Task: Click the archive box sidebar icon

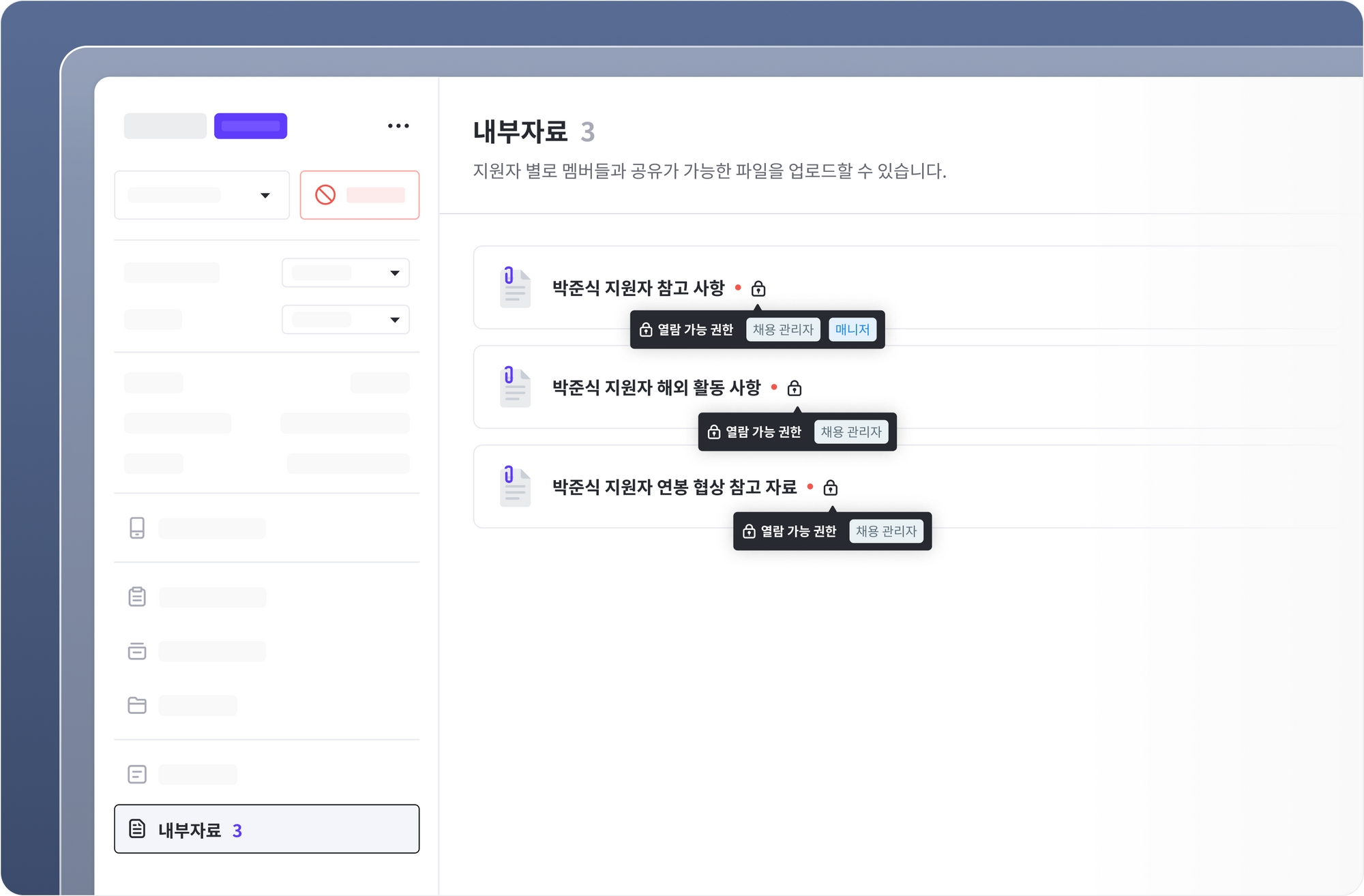Action: [x=137, y=651]
